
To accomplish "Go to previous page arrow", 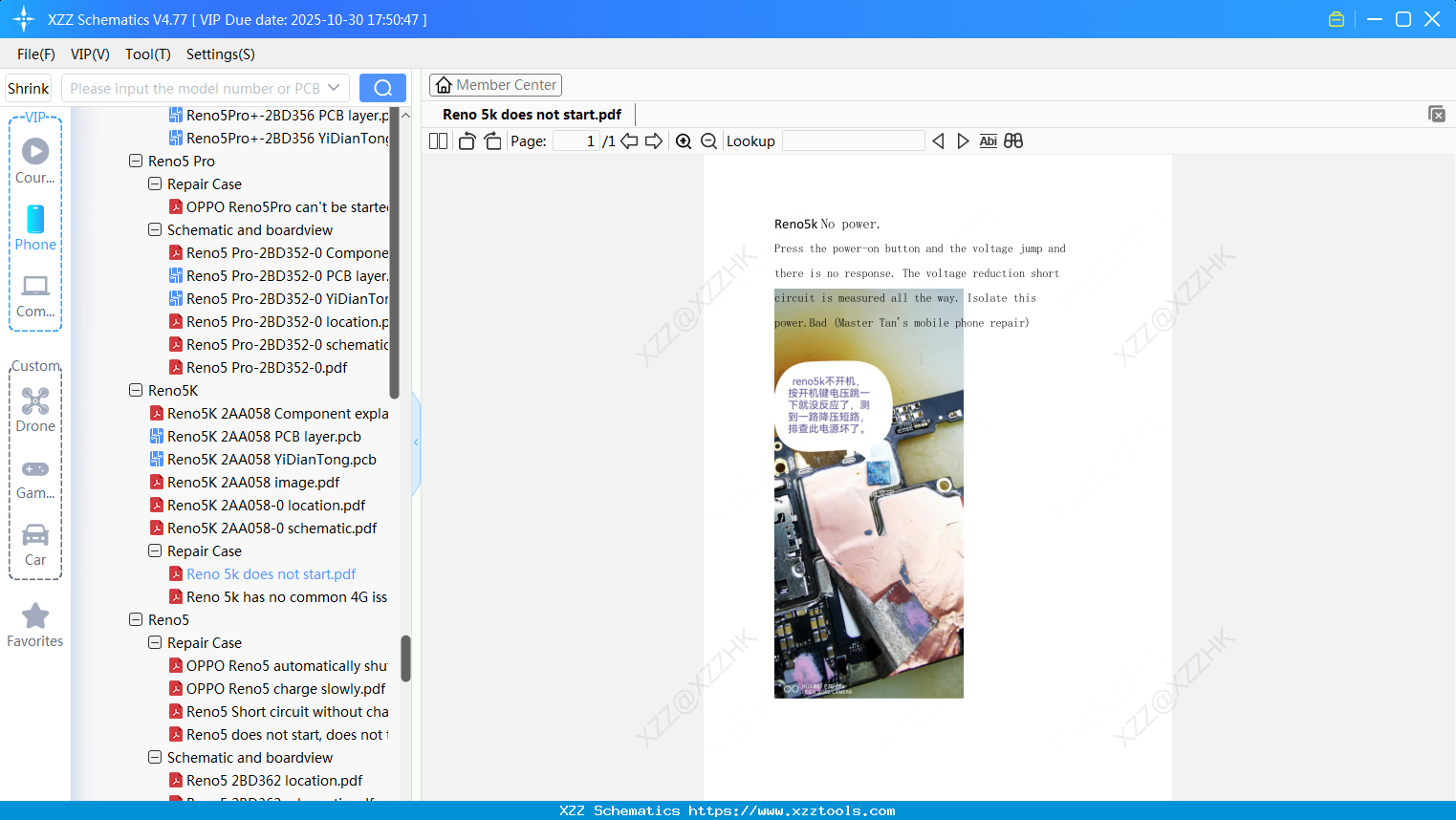I will click(629, 141).
